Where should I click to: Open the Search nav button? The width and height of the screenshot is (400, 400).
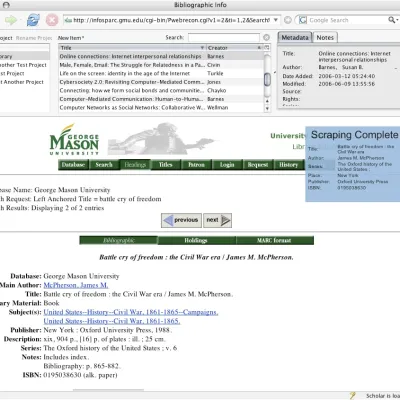(104, 165)
